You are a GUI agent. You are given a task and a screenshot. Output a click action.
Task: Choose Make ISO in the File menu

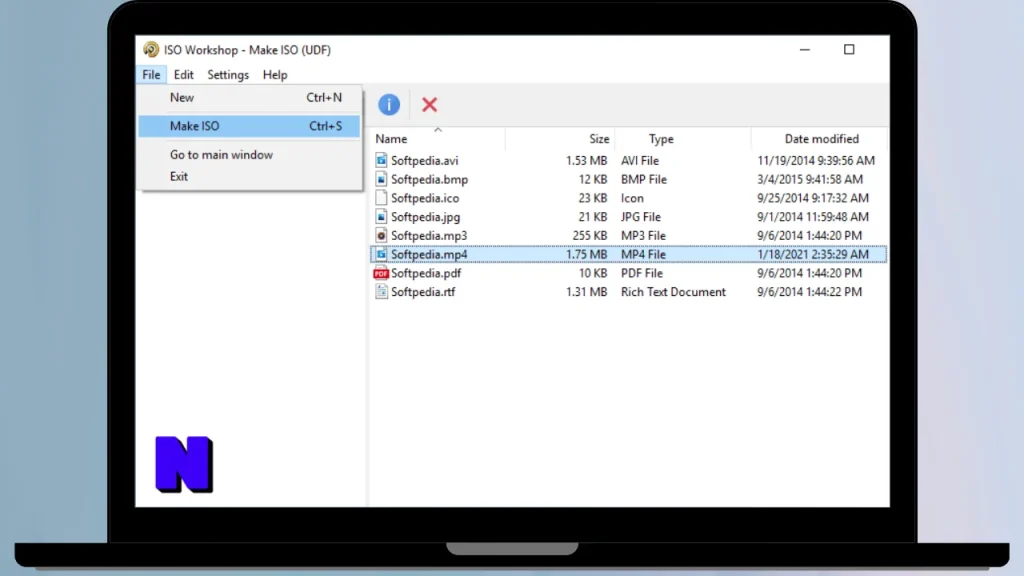249,126
